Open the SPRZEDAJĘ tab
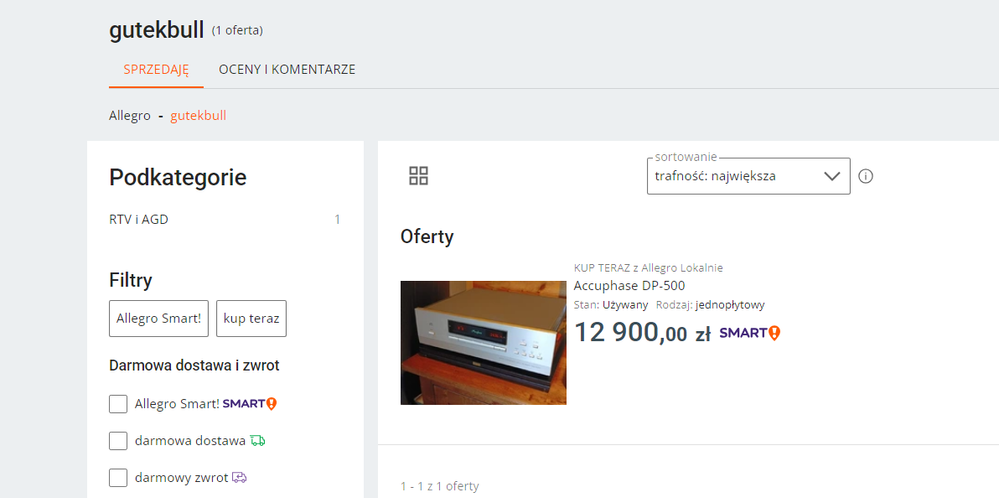 click(156, 70)
